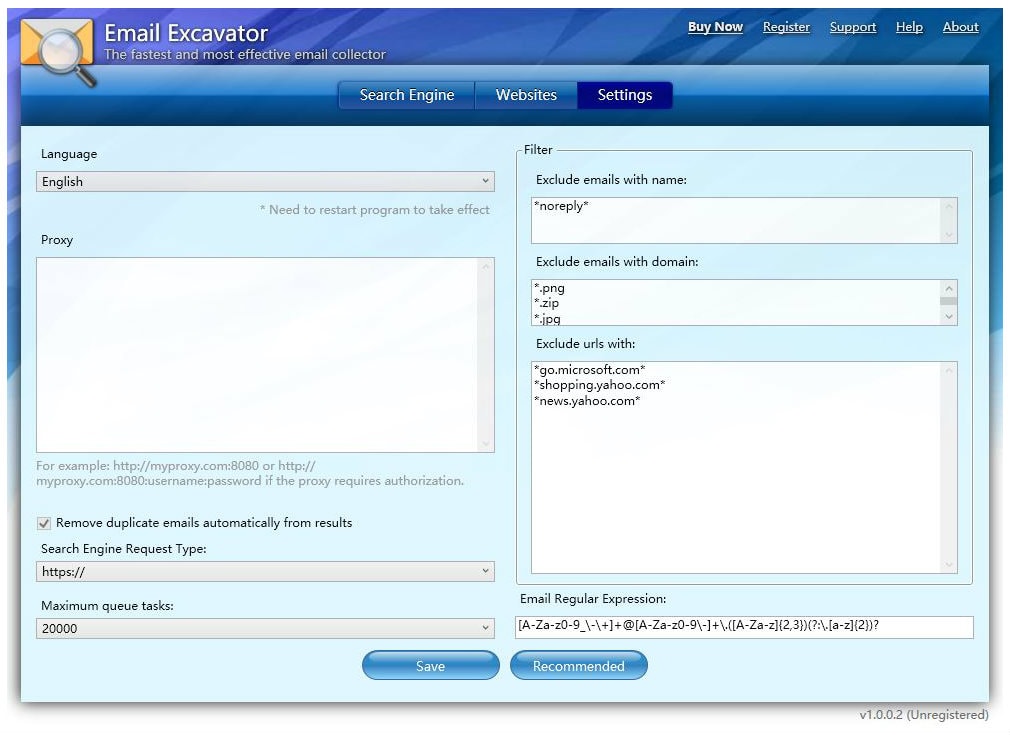Viewport: 1010px width, 735px height.
Task: Click the Email Excavator magnifier logo icon
Action: click(x=59, y=52)
